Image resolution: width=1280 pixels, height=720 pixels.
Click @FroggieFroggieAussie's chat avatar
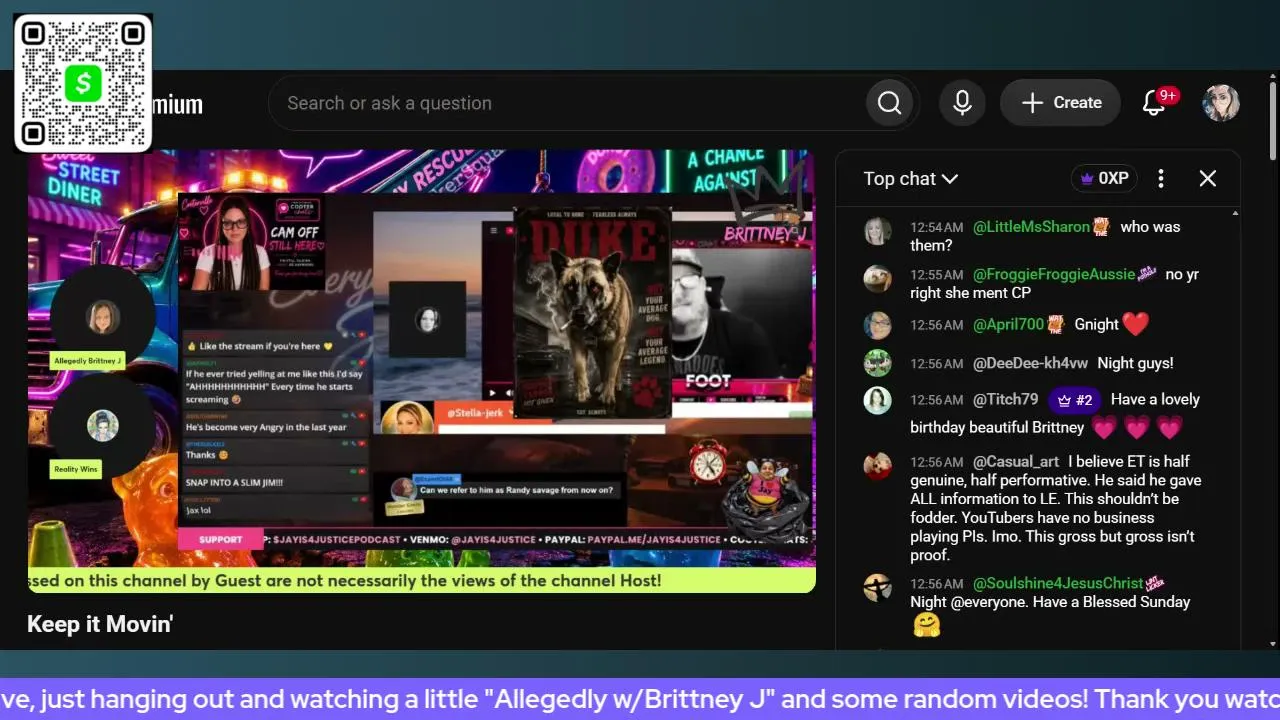tap(877, 278)
